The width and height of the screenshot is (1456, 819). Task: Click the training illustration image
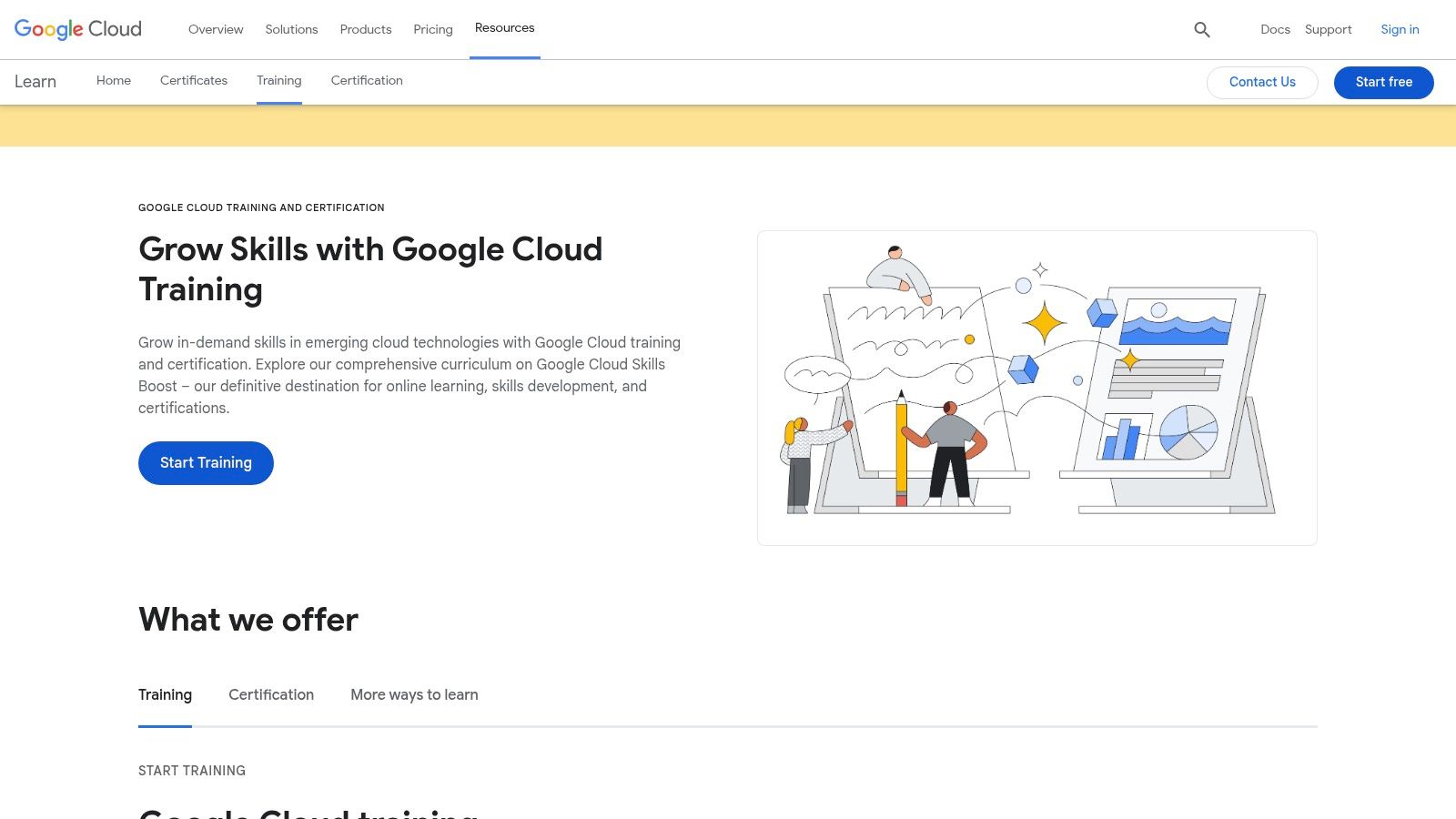[x=1036, y=388]
